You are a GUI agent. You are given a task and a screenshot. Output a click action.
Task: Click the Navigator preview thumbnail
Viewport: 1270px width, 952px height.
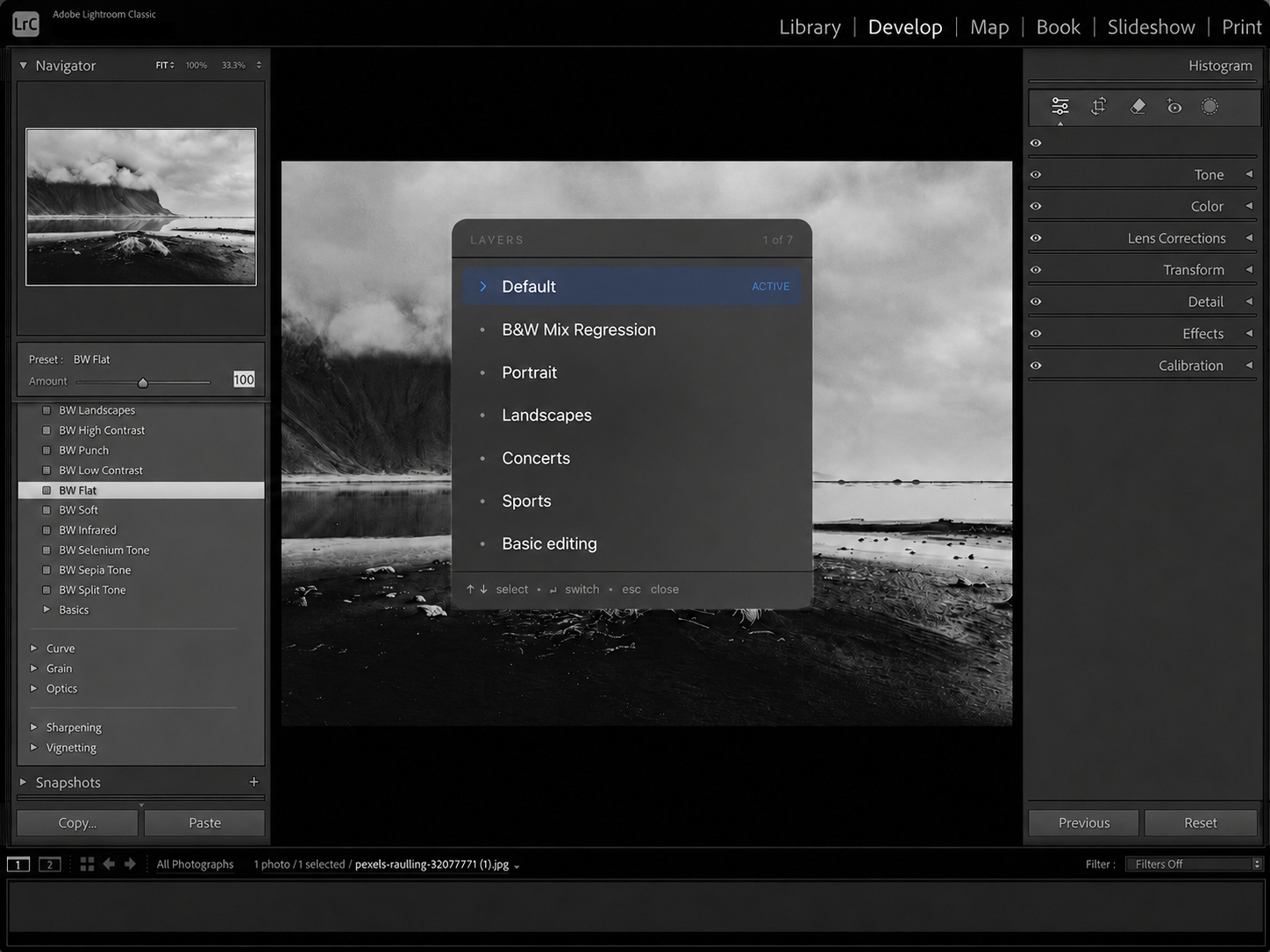141,207
